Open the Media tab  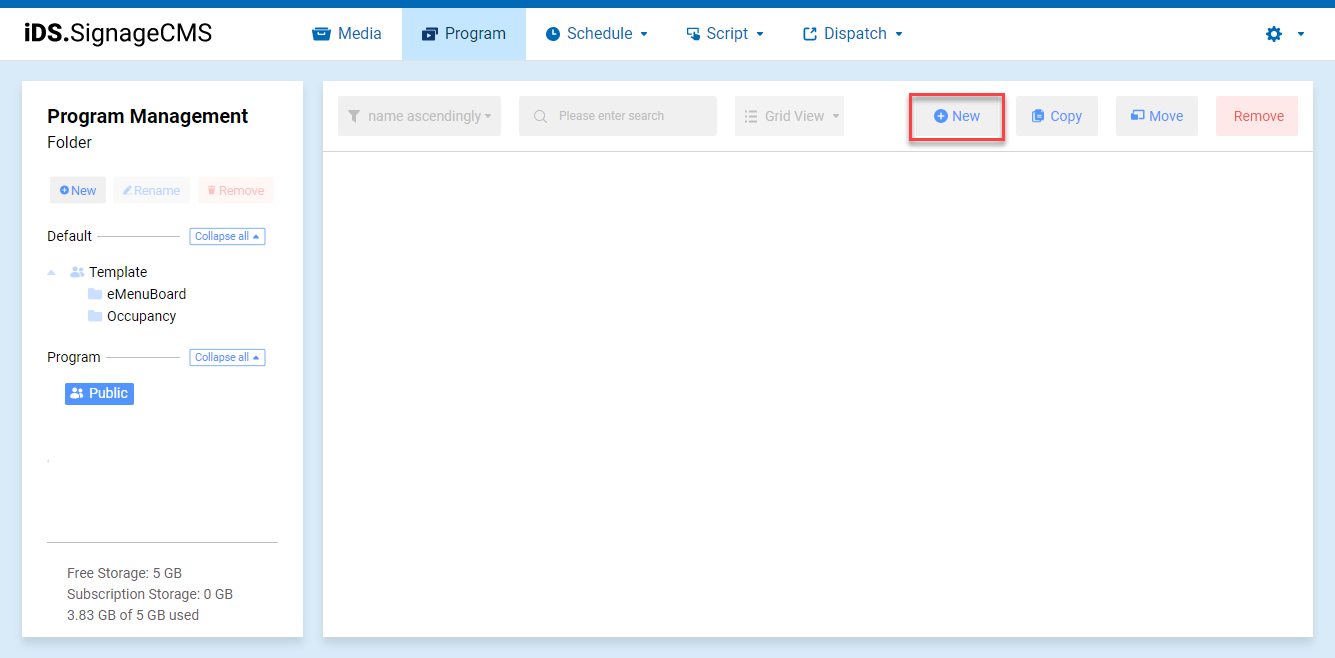click(x=347, y=34)
